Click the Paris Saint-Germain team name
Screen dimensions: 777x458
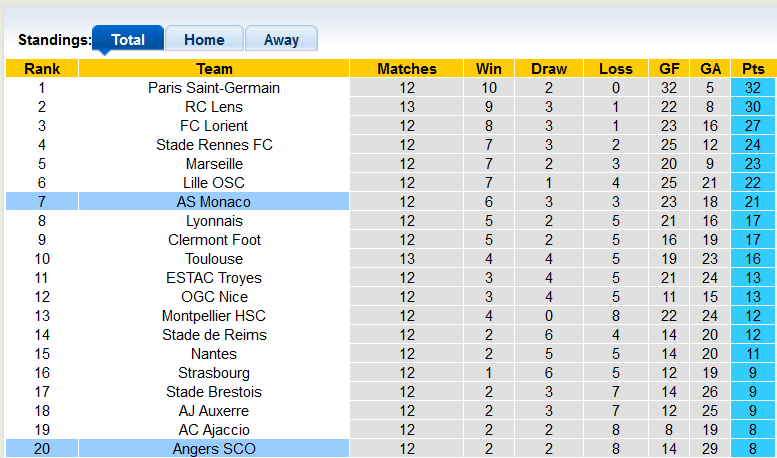point(214,88)
